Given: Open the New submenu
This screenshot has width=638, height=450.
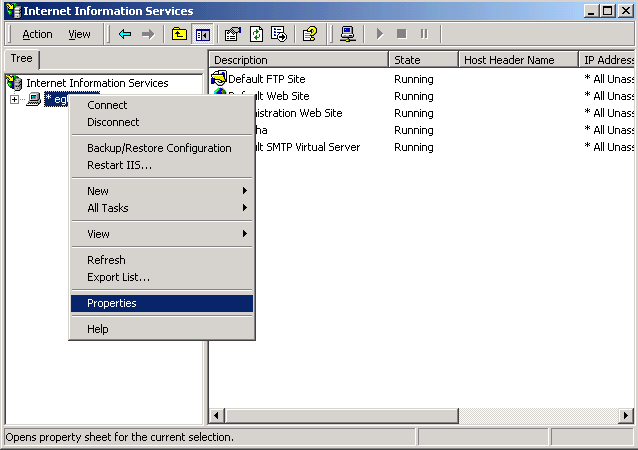Looking at the screenshot, I should click(162, 191).
